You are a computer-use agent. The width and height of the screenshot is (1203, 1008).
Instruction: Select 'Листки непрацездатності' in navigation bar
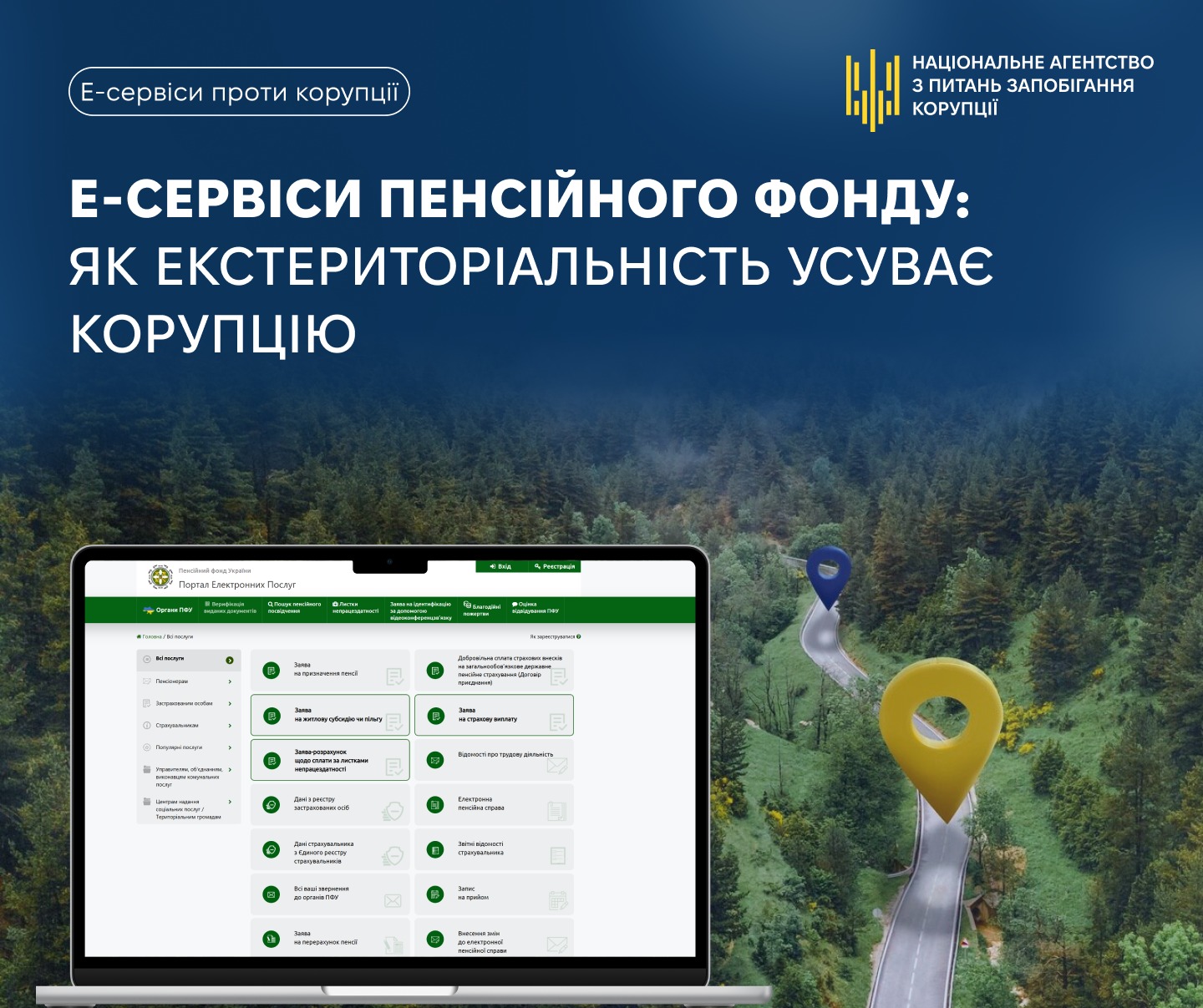(x=355, y=608)
